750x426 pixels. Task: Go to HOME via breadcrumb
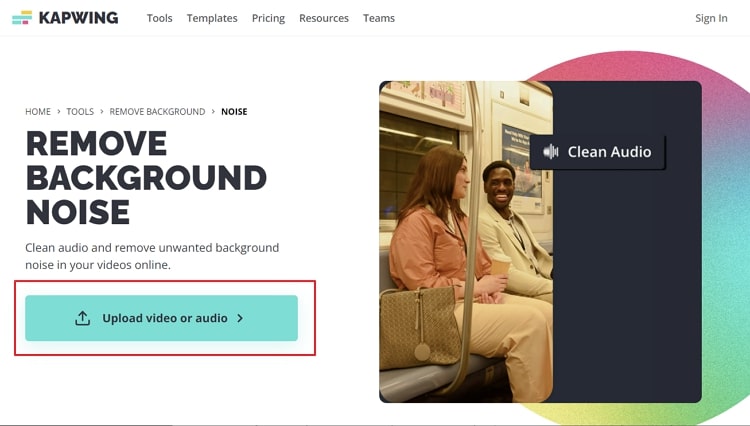(x=38, y=111)
